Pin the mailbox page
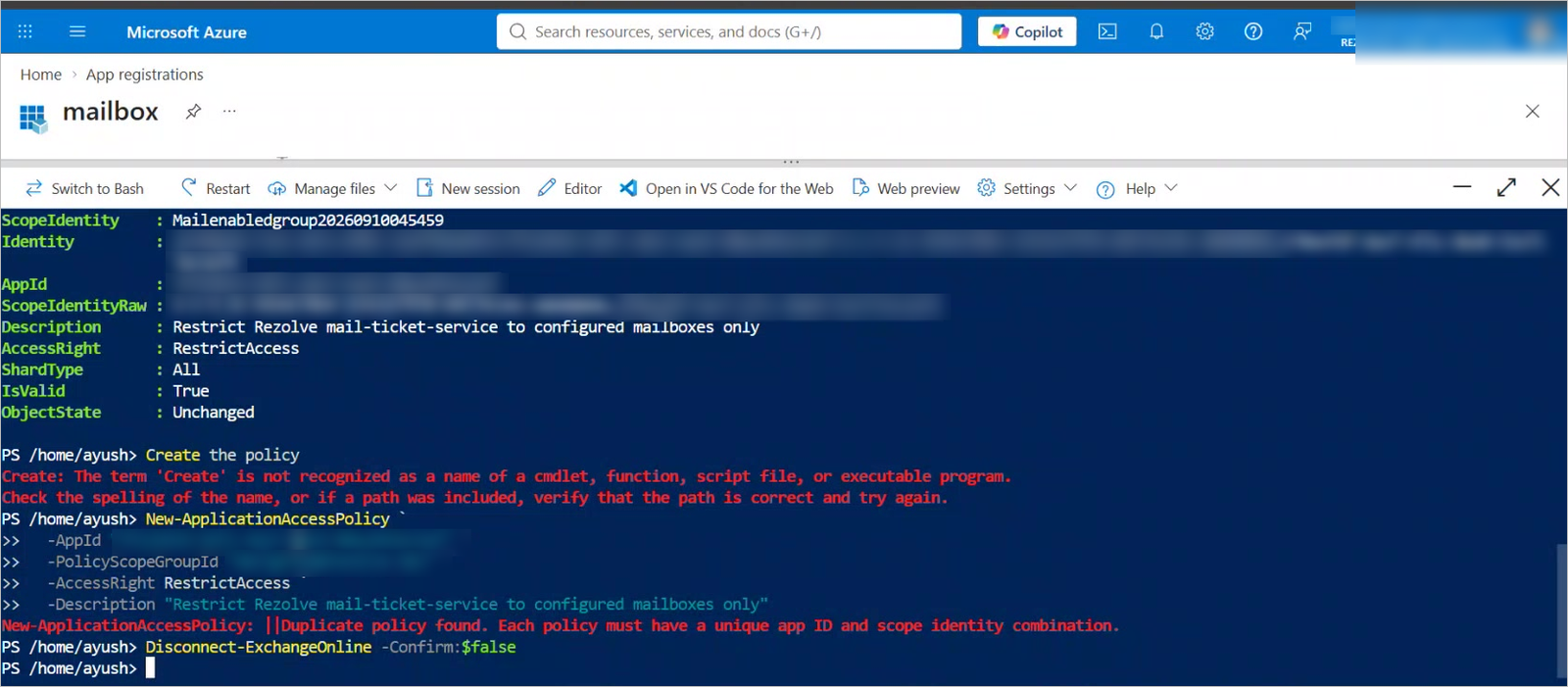 click(x=193, y=112)
